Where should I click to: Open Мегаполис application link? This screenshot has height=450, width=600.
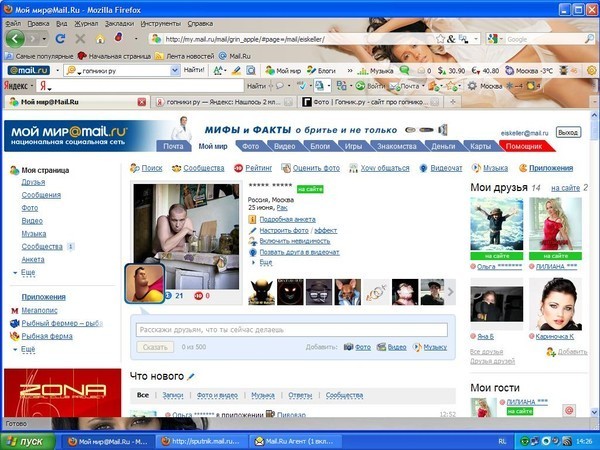[x=39, y=311]
